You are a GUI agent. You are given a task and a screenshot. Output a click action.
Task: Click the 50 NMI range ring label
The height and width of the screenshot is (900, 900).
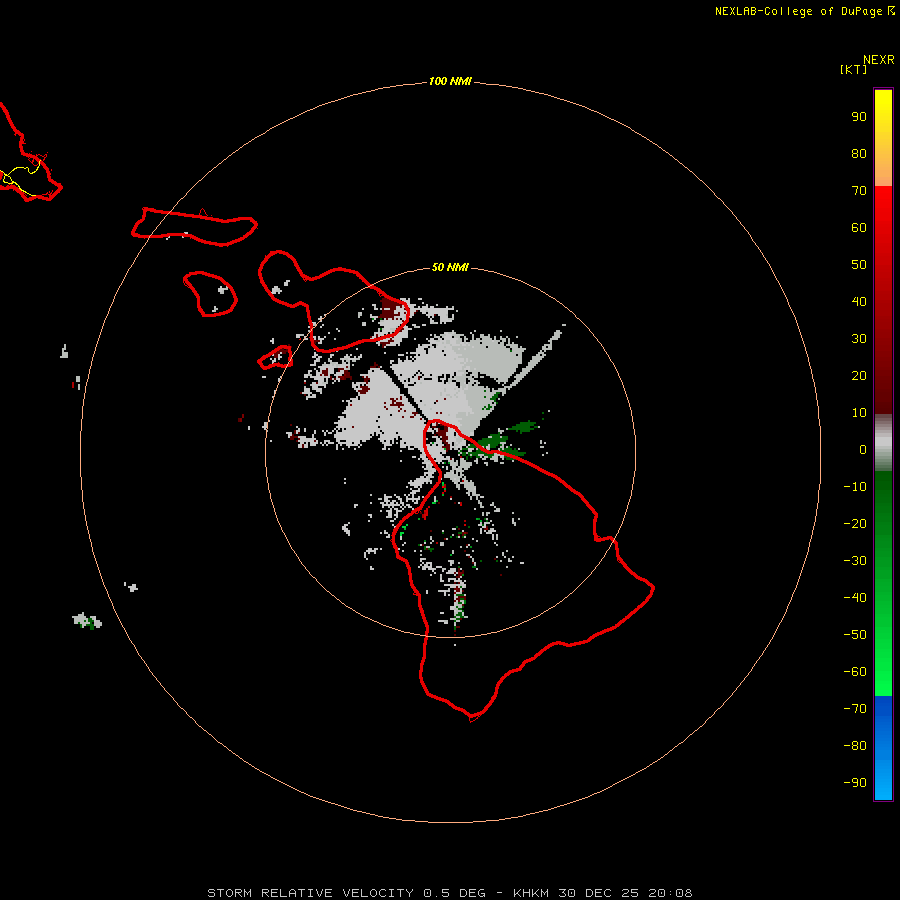point(450,267)
